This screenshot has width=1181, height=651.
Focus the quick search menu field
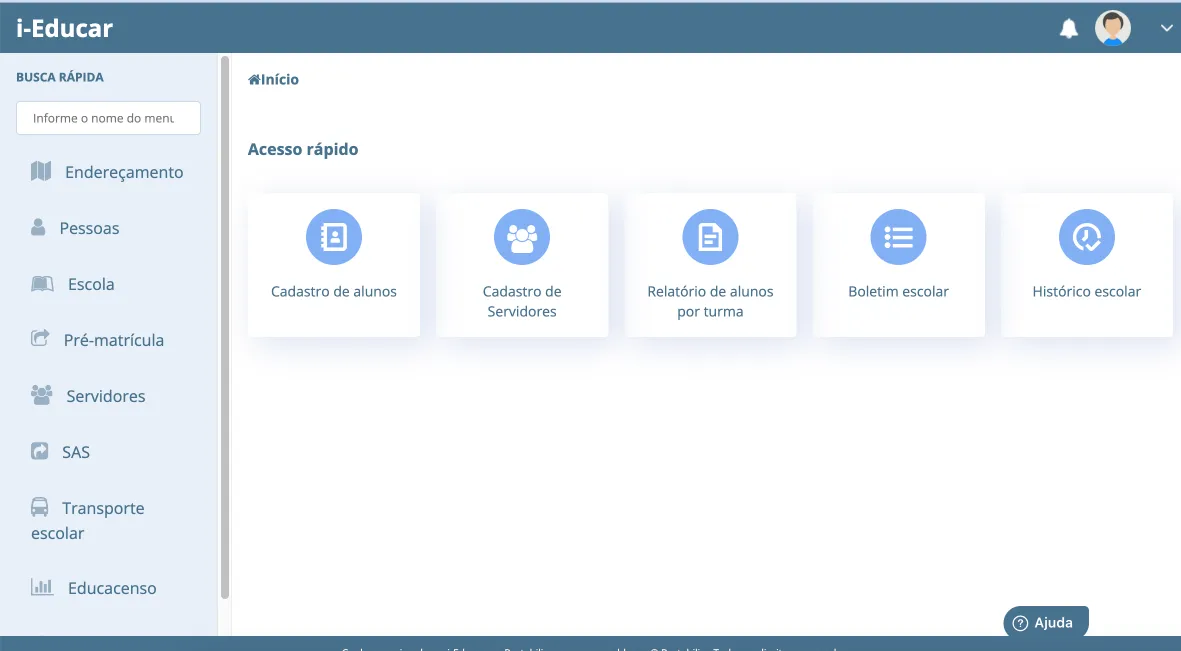(x=108, y=118)
